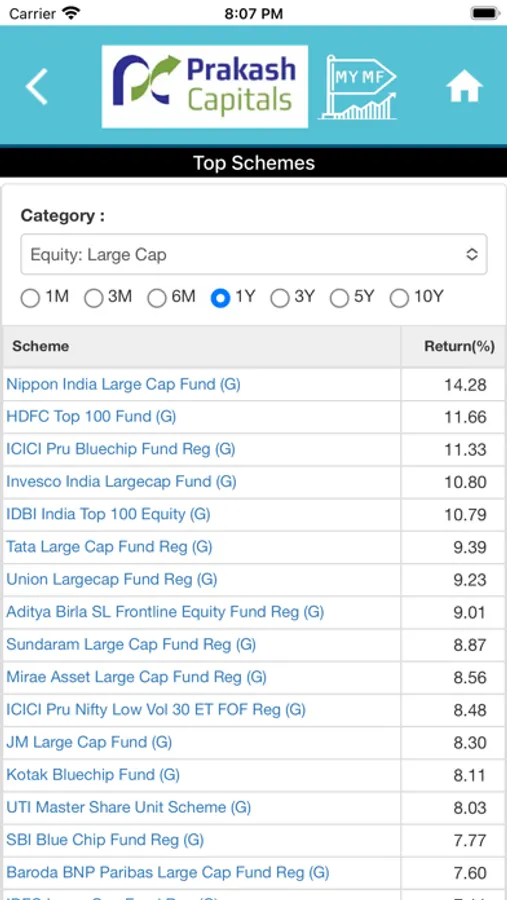Click the return value 7.60
507x900 pixels.
click(x=470, y=873)
